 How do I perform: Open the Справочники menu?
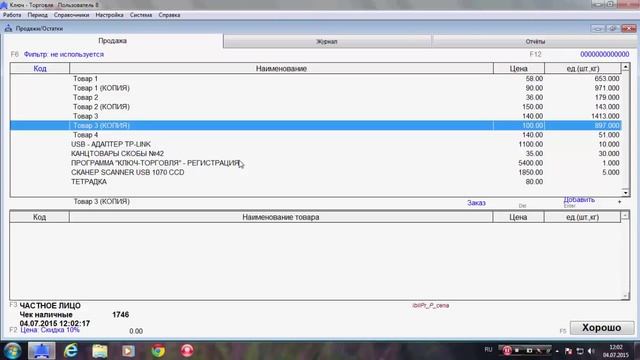[71, 15]
